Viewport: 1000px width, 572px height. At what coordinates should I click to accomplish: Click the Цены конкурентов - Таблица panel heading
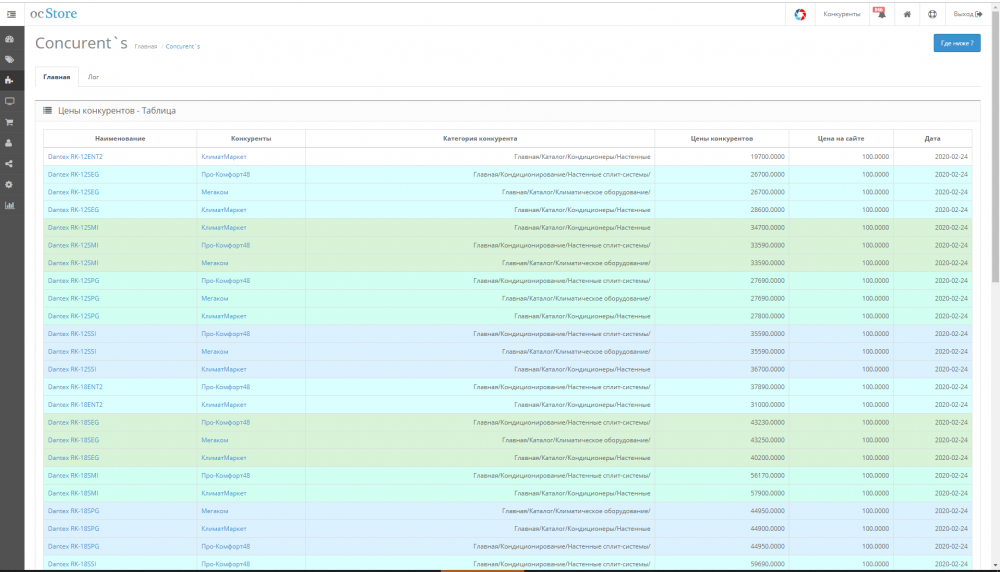(117, 111)
